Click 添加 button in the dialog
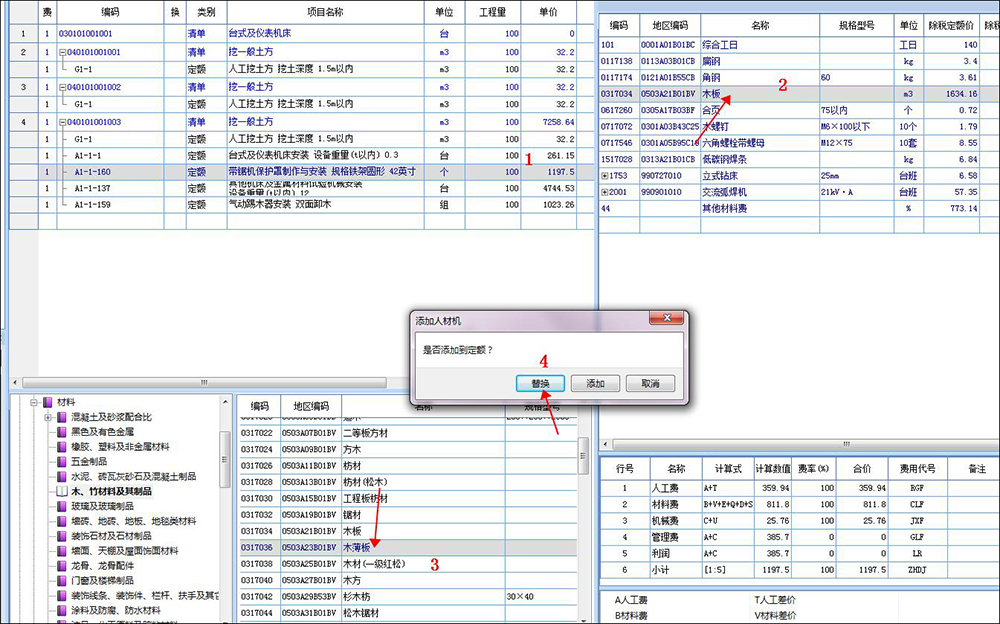Screen dimensions: 1000x624 tap(596, 383)
